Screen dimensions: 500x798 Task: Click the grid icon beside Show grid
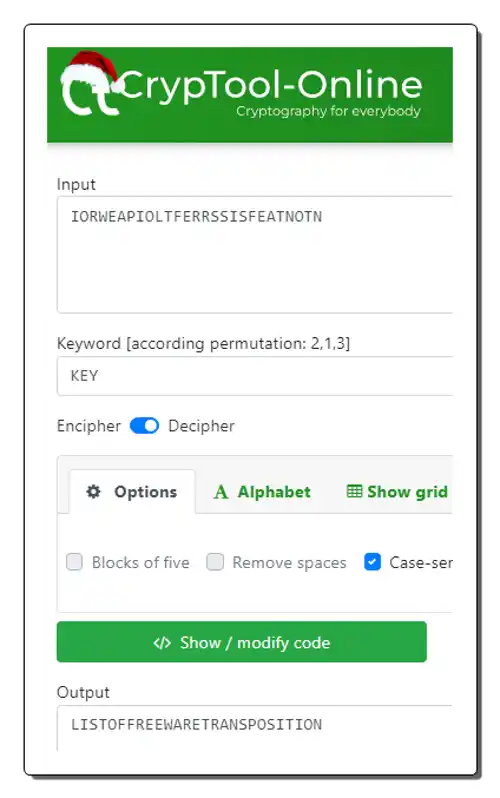coord(354,491)
